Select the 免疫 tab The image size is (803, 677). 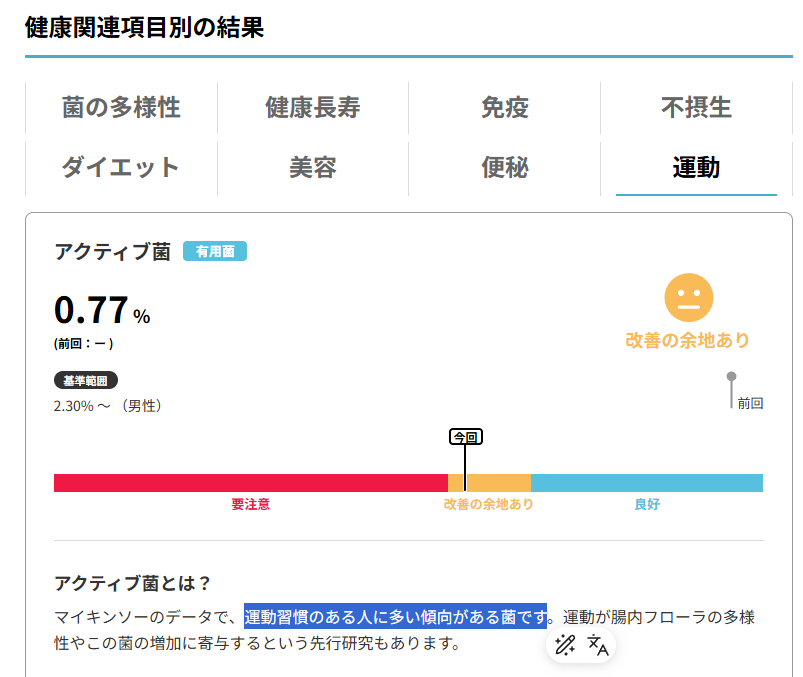(504, 107)
